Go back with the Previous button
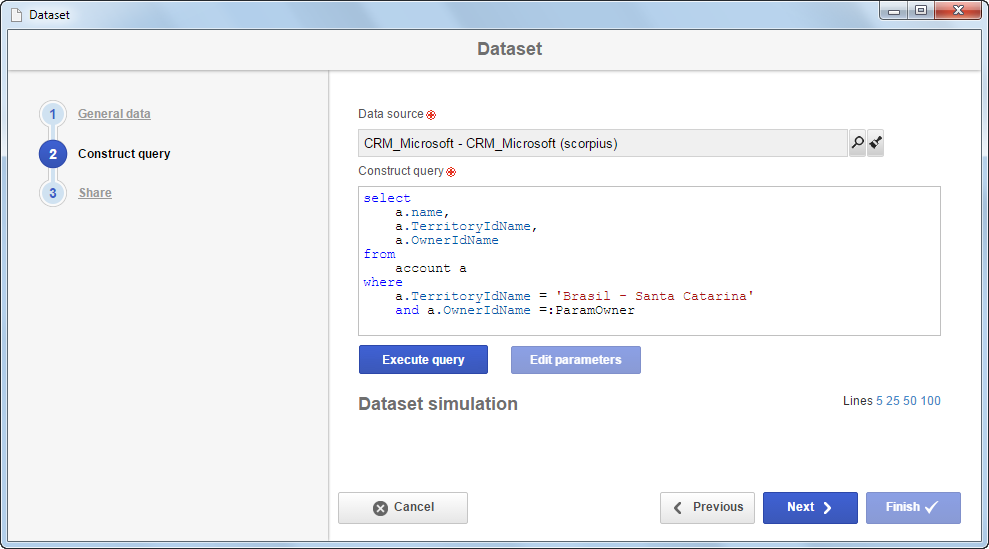Image resolution: width=989 pixels, height=549 pixels. coord(708,508)
